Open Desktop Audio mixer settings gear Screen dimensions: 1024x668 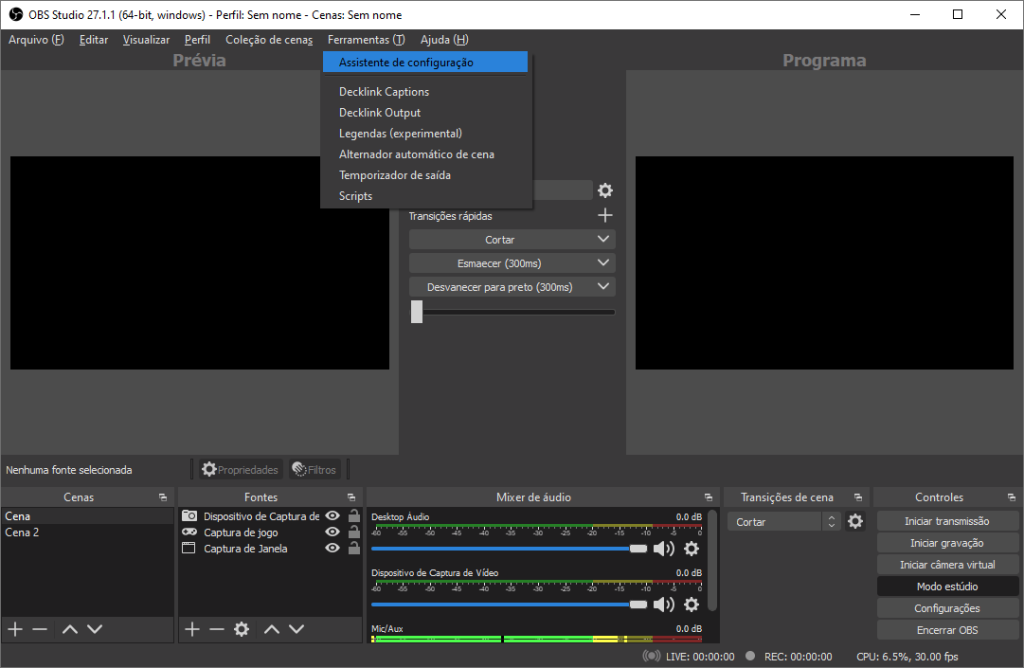point(691,548)
